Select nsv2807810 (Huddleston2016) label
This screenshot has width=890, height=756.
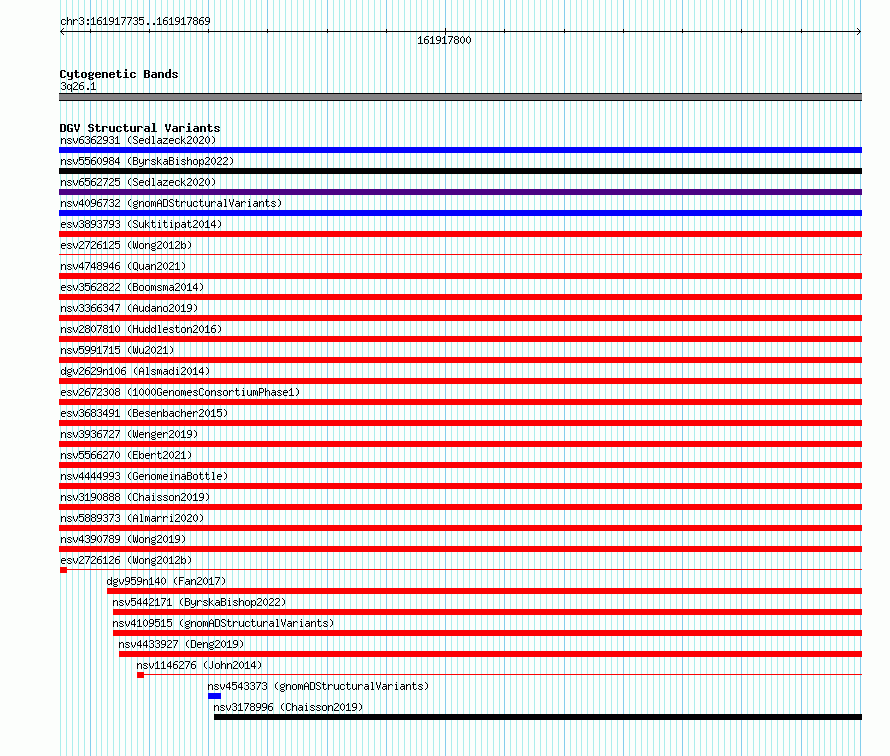pyautogui.click(x=141, y=329)
